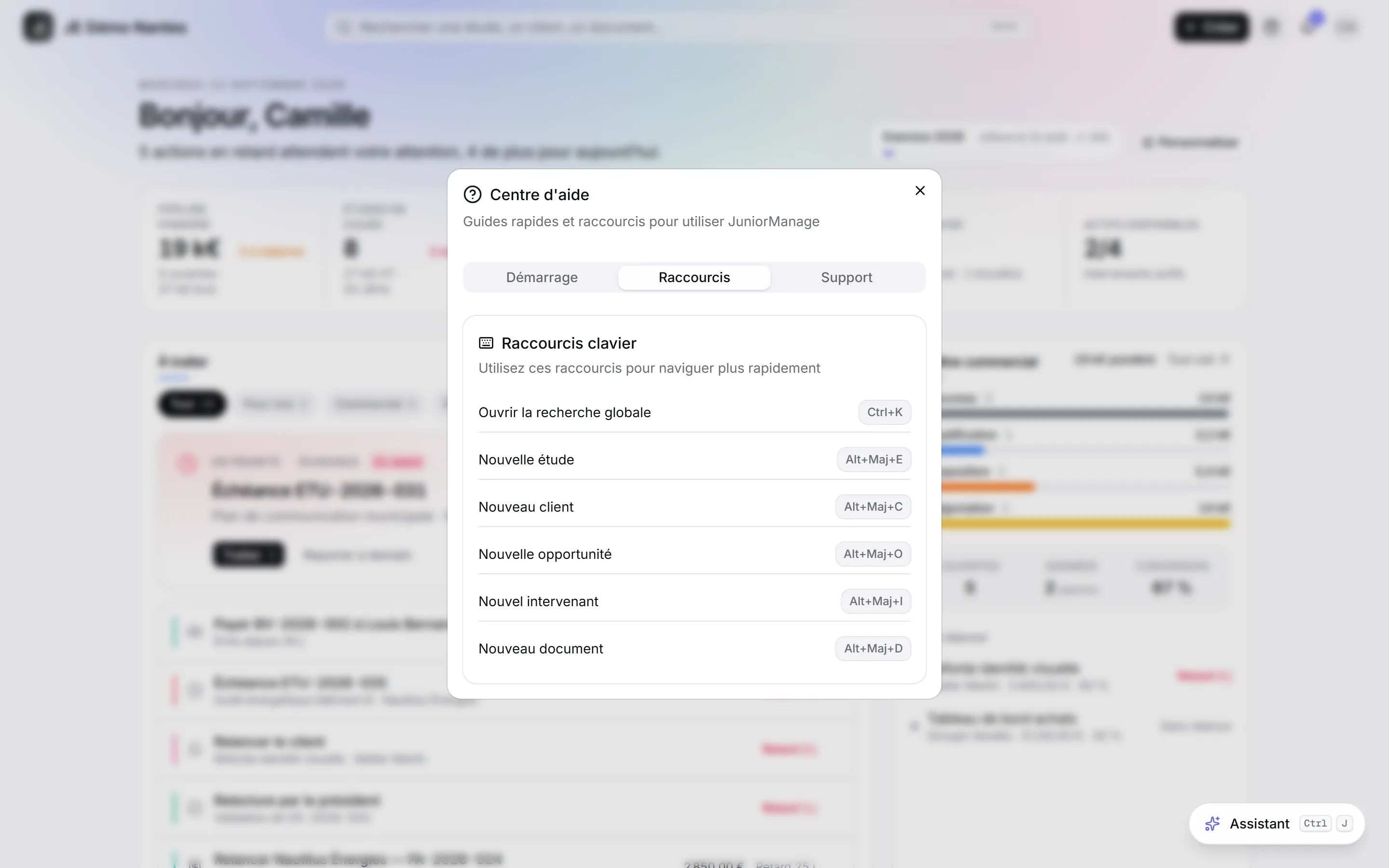
Task: Select the Raccourcis tab
Action: click(x=694, y=277)
